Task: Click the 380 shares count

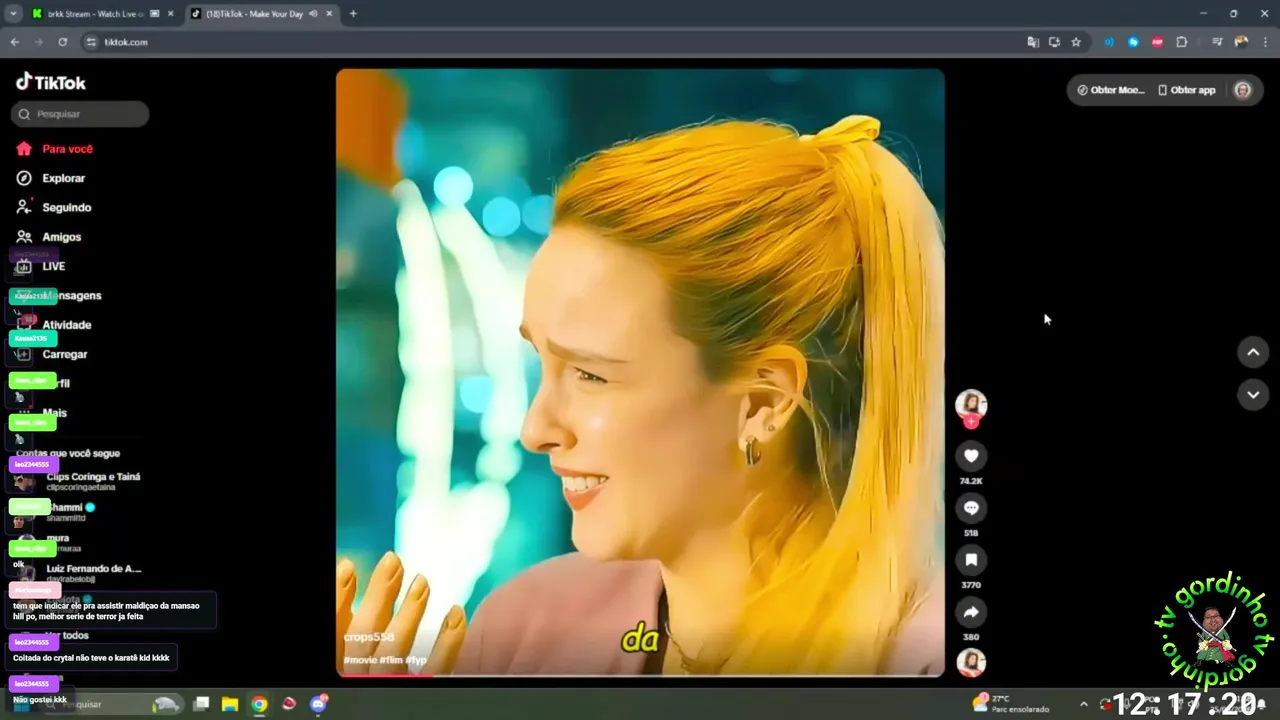Action: click(971, 637)
